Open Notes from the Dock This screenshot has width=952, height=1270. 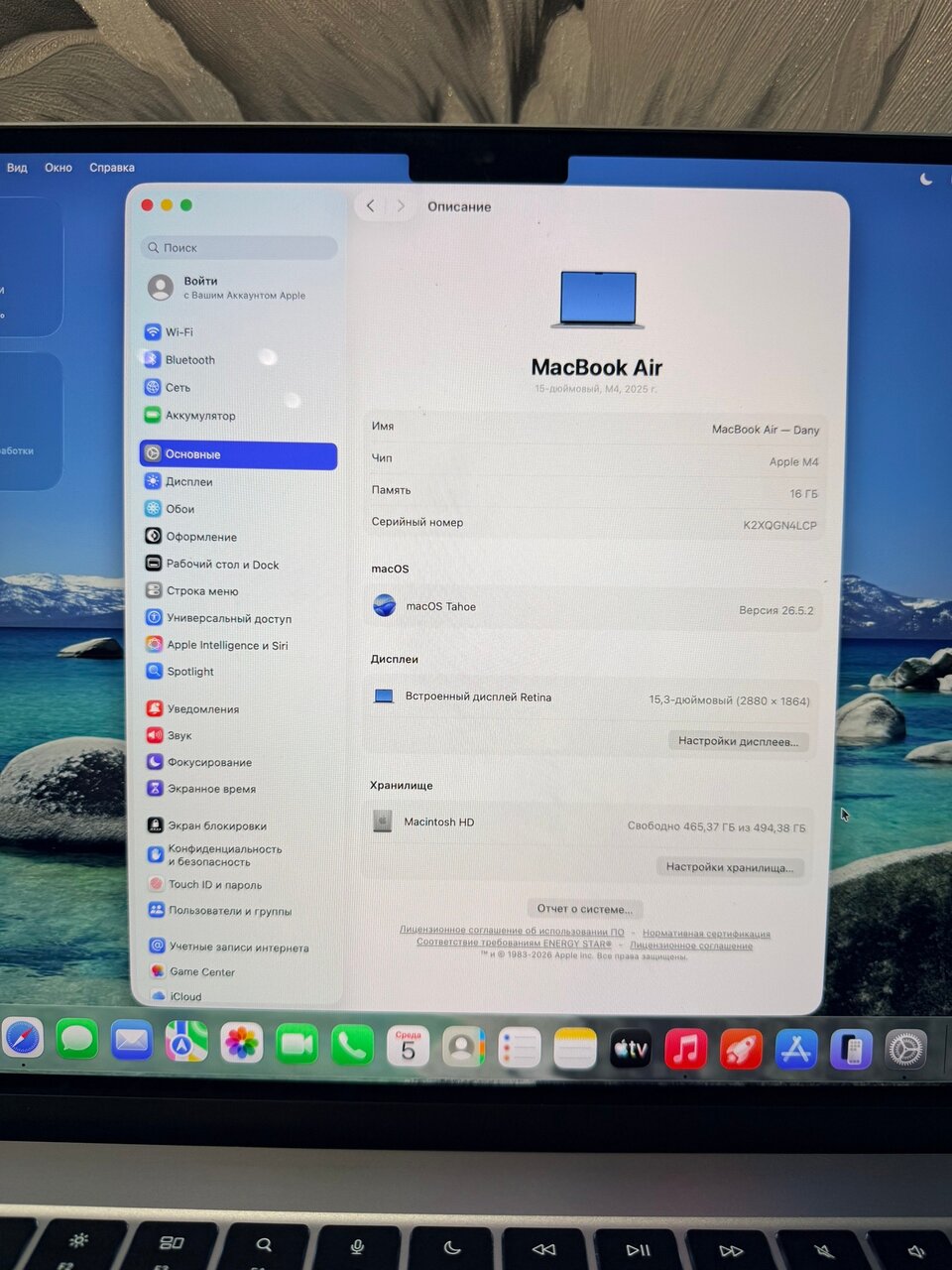pos(574,1050)
